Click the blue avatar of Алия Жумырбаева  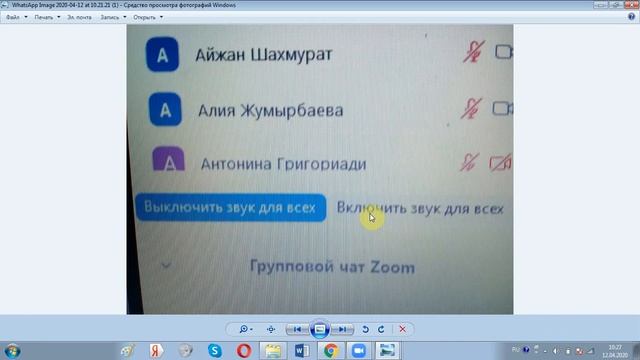[165, 109]
